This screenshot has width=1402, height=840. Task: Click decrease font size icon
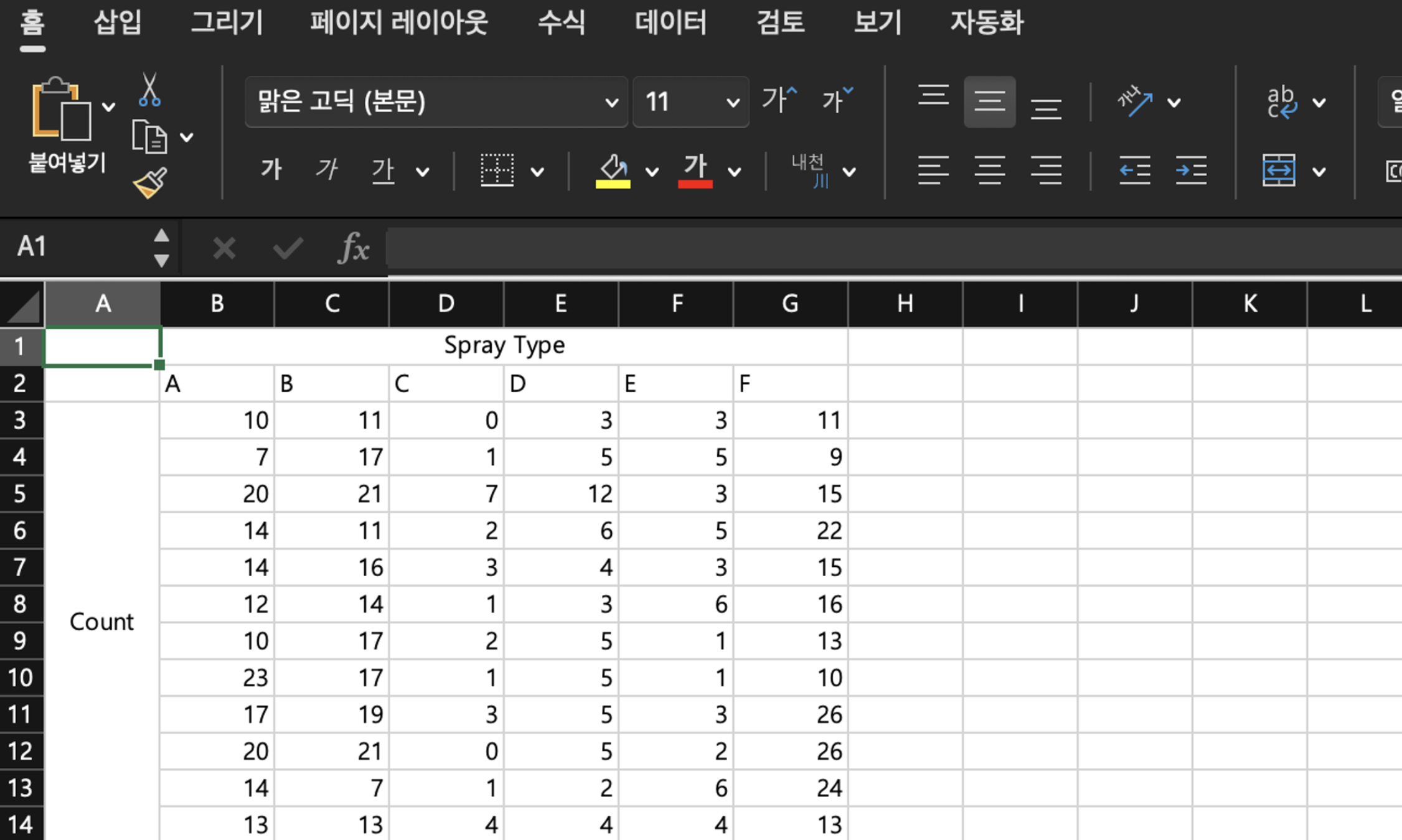(x=837, y=100)
